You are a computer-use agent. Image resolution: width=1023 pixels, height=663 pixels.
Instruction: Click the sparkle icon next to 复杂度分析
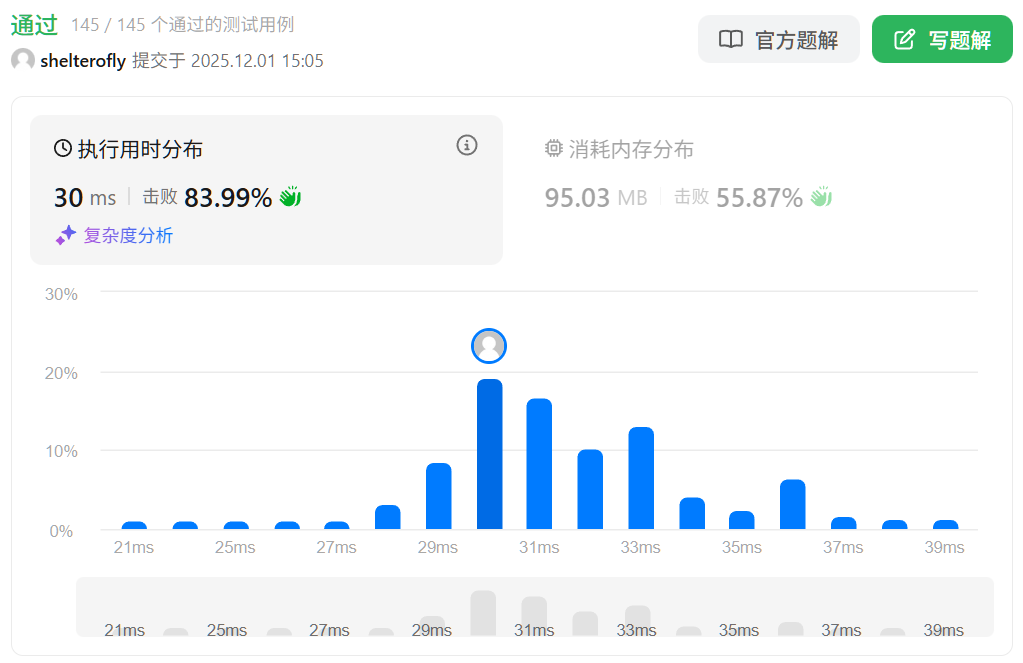pos(66,235)
